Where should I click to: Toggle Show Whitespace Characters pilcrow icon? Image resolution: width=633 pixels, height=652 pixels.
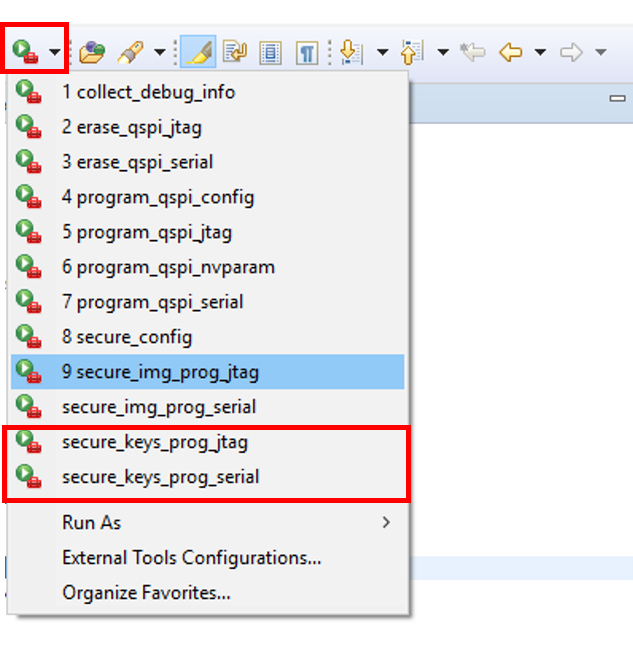coord(307,53)
